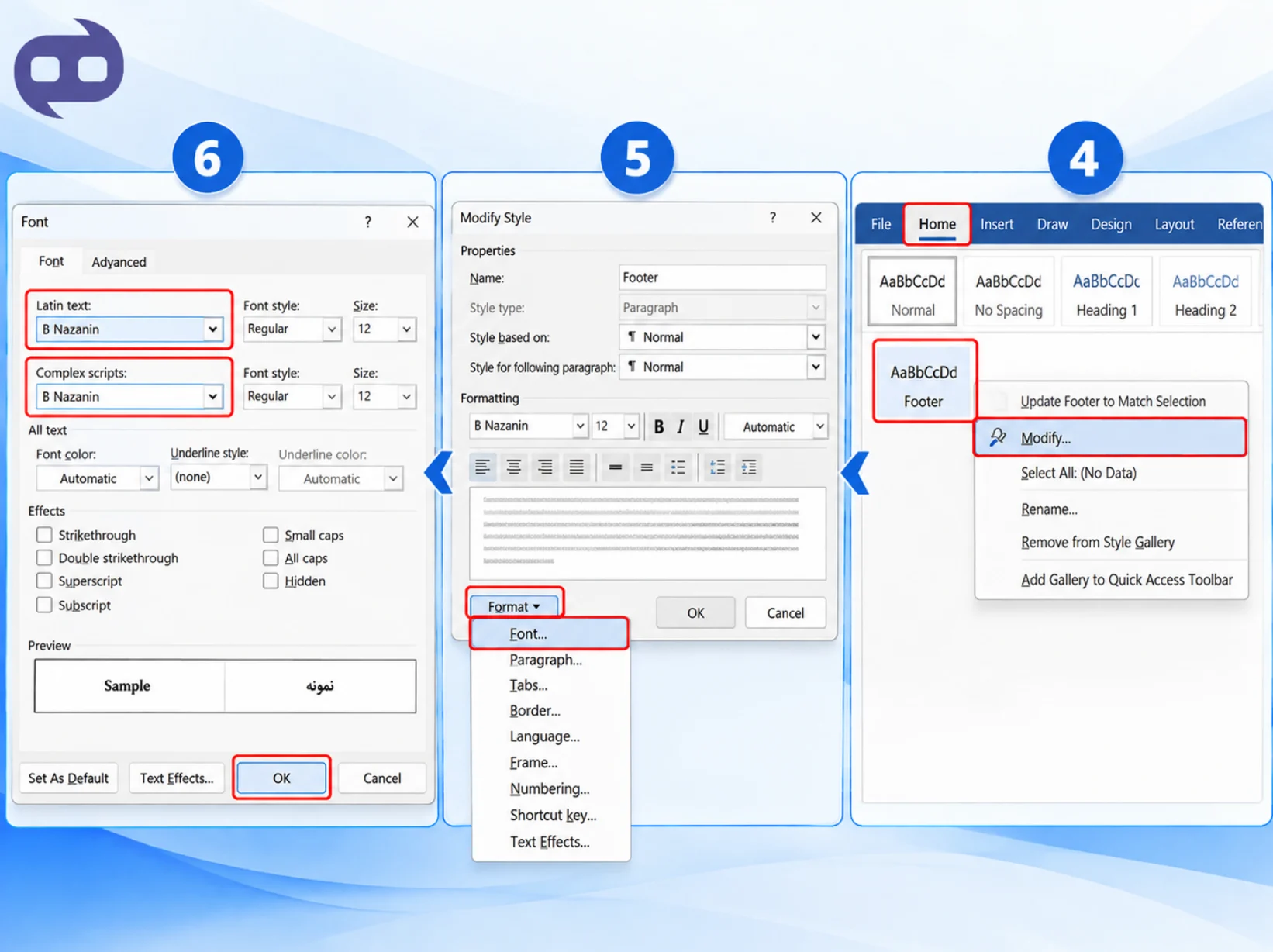Open font size dropdown in Modify Style
Screen dimensions: 1273x952
click(x=631, y=426)
